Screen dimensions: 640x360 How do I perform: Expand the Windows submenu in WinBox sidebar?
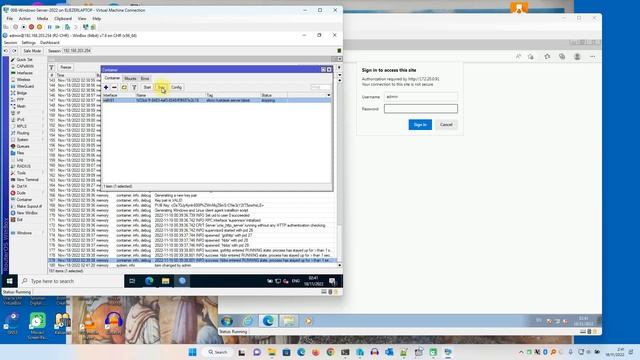pos(24,233)
